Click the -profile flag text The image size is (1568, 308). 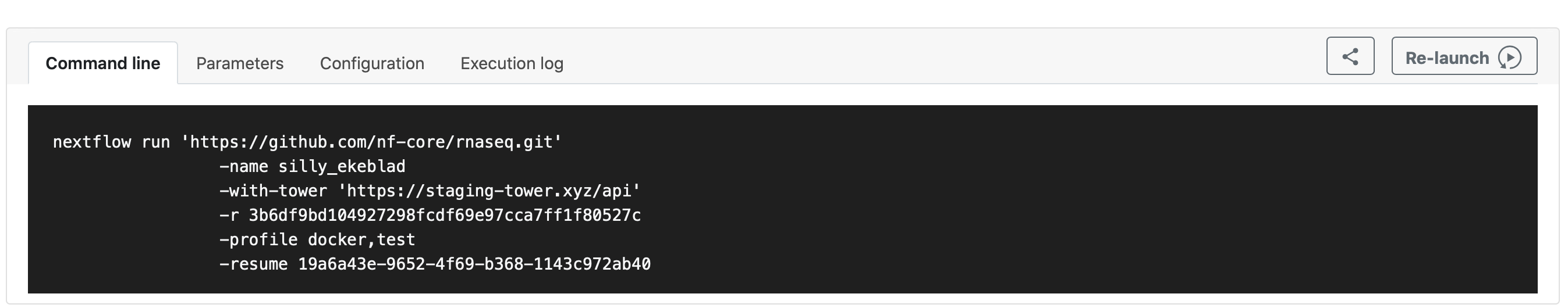(258, 239)
